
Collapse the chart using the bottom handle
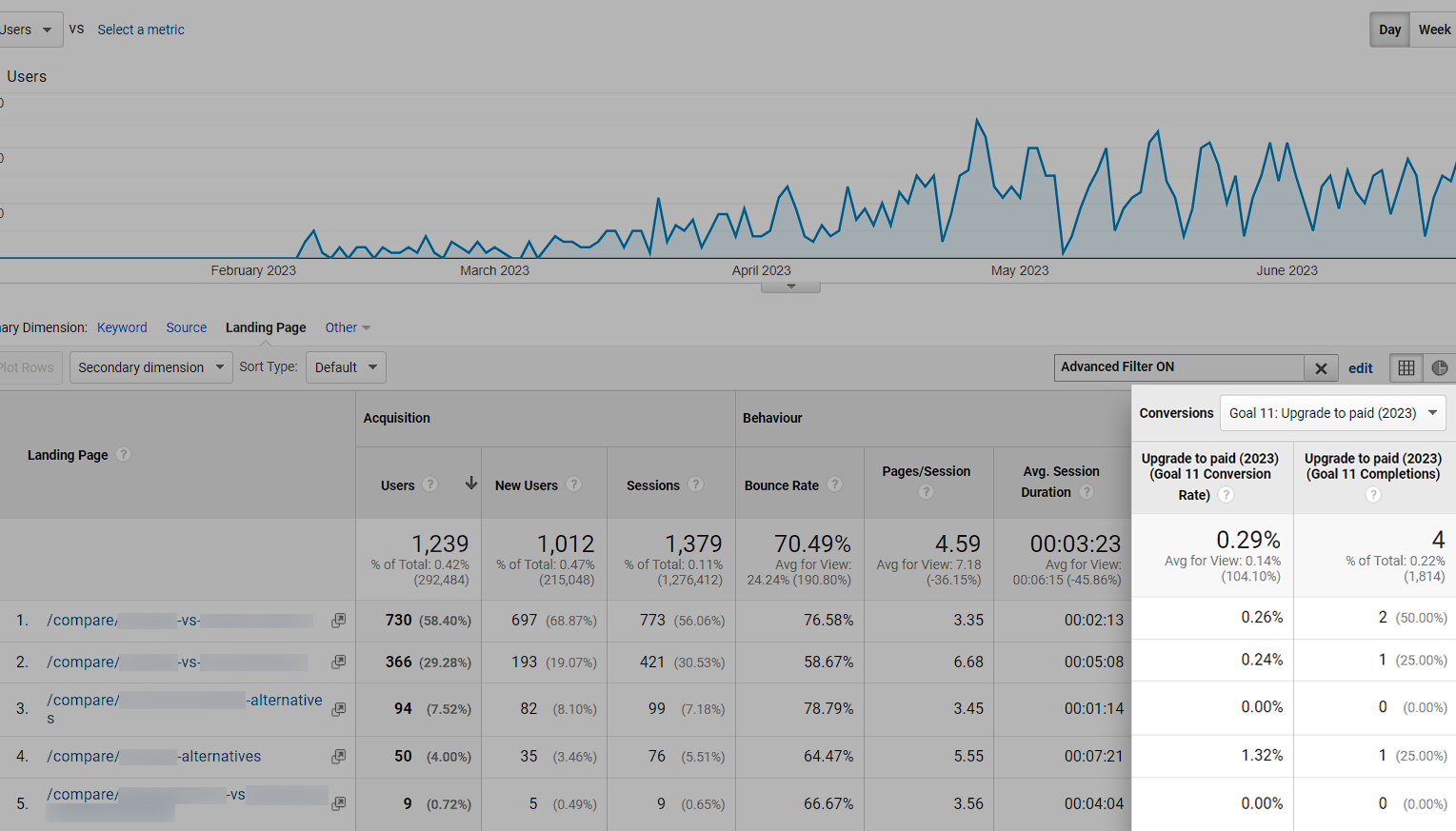[x=790, y=287]
